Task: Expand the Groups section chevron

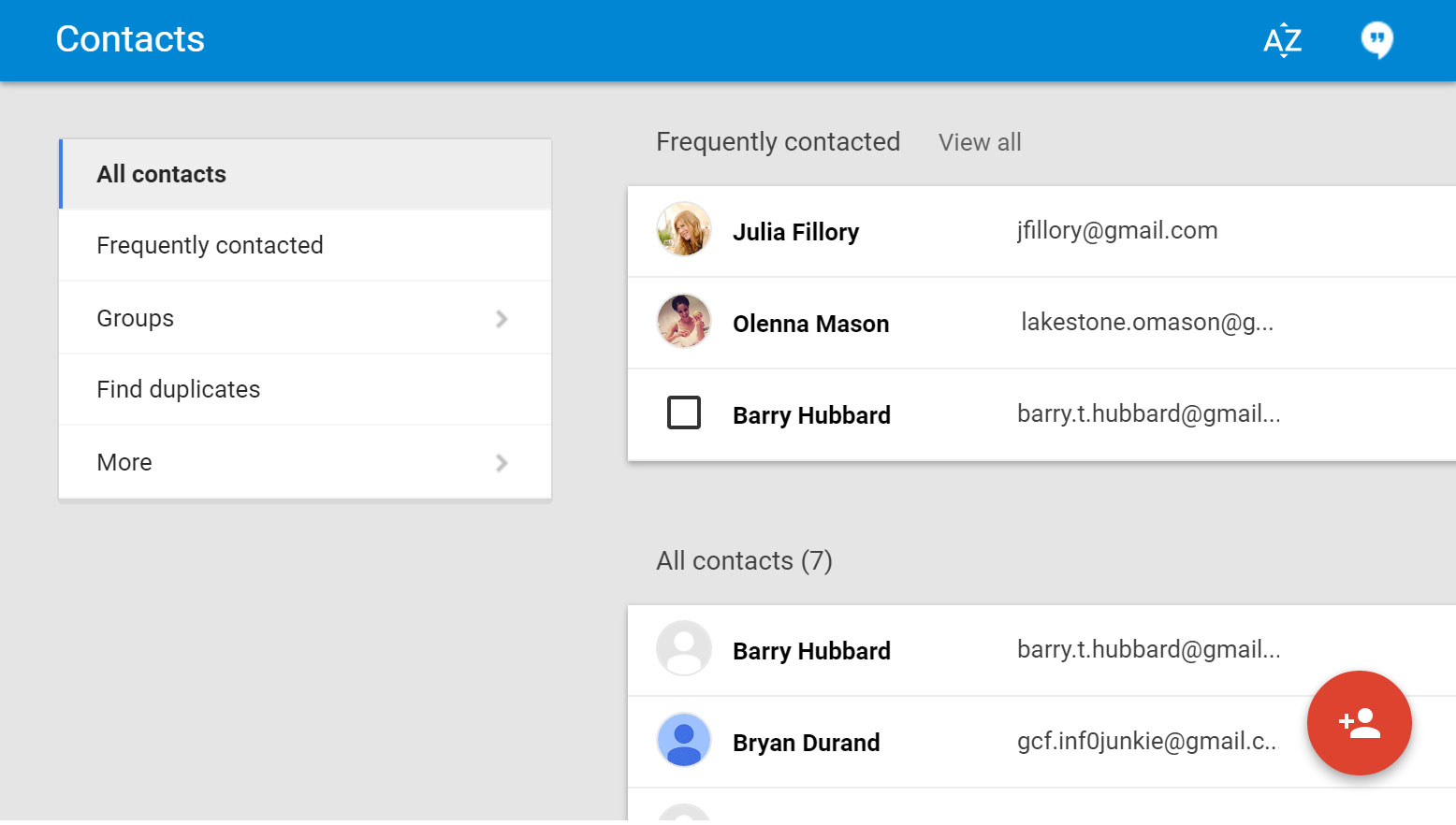Action: pos(502,318)
